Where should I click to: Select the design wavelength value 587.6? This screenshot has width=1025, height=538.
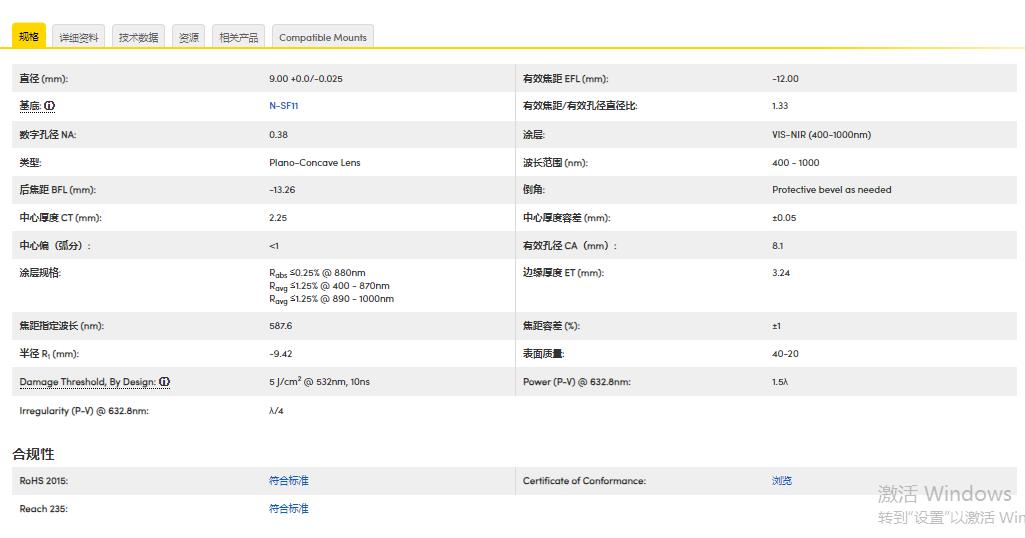pyautogui.click(x=280, y=326)
